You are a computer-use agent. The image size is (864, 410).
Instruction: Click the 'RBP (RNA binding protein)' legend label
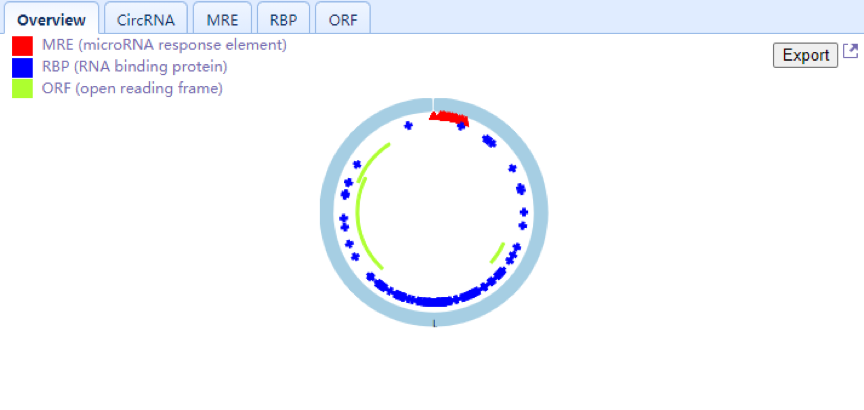[x=134, y=67]
